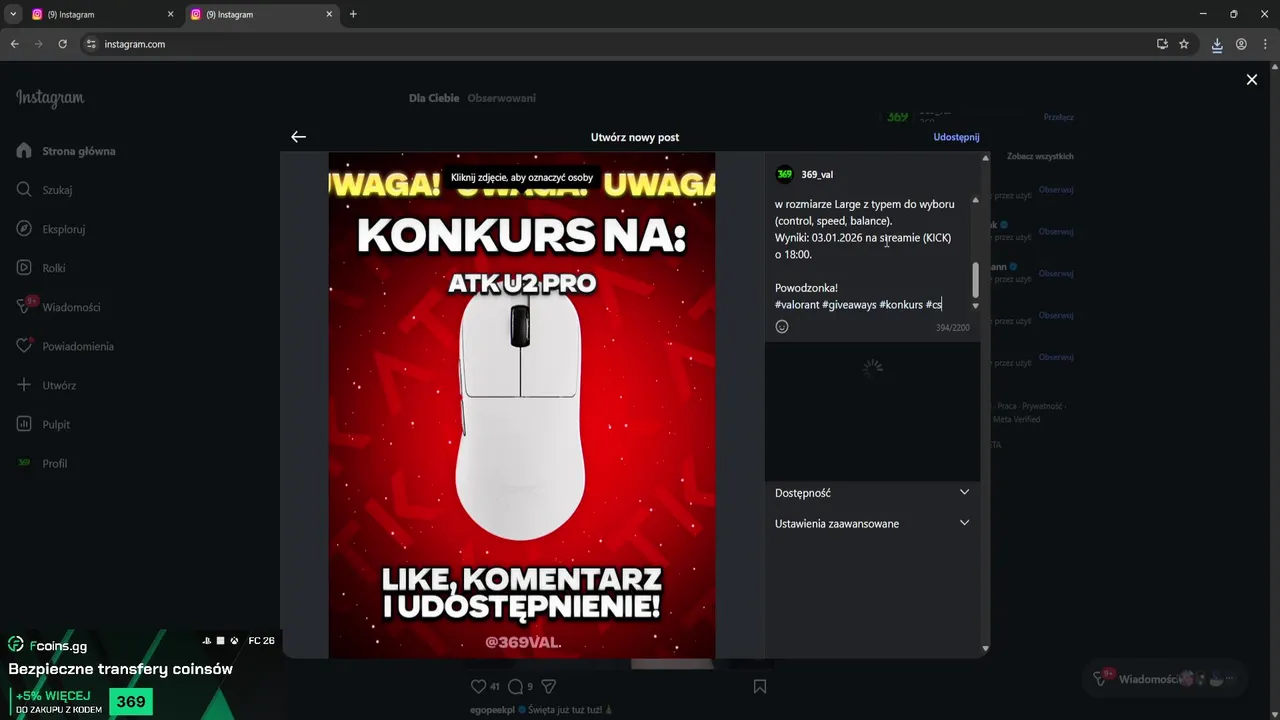Open Powiadomienia heart icon

(x=24, y=346)
